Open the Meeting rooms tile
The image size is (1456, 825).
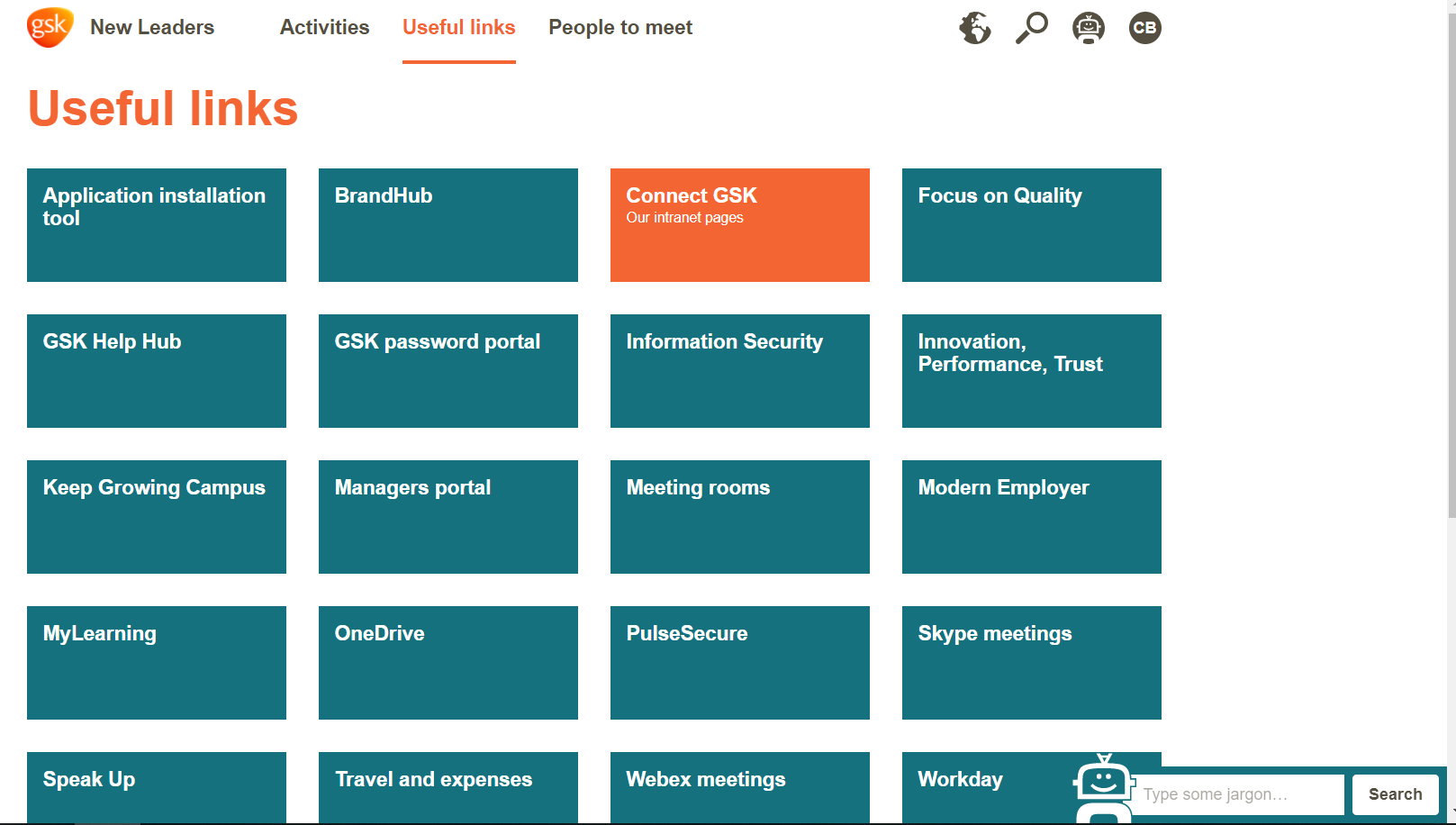[x=740, y=517]
